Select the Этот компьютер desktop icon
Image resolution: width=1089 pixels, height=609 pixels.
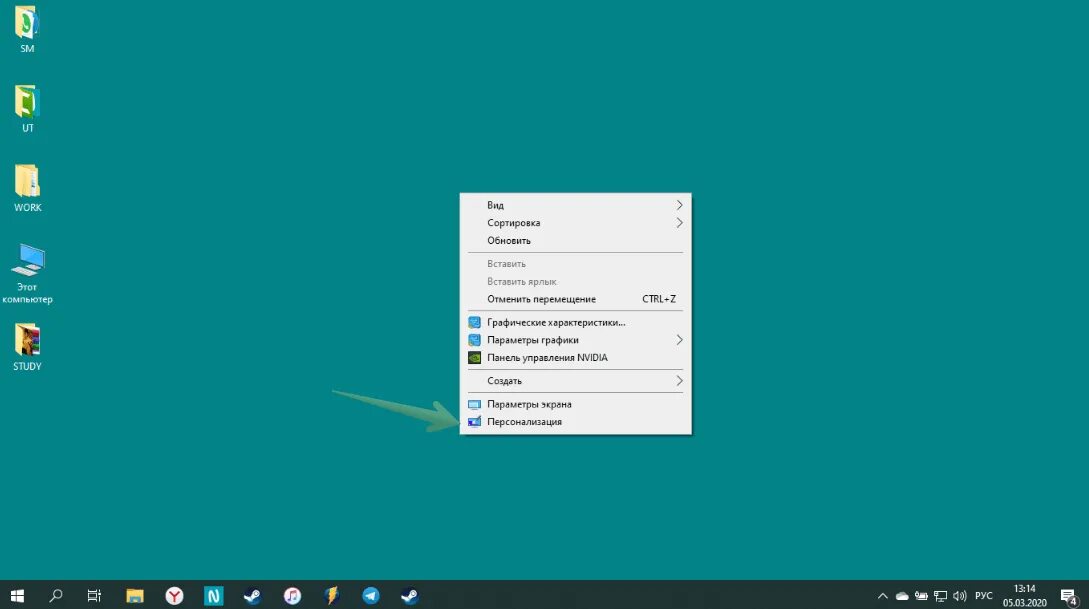[x=27, y=274]
